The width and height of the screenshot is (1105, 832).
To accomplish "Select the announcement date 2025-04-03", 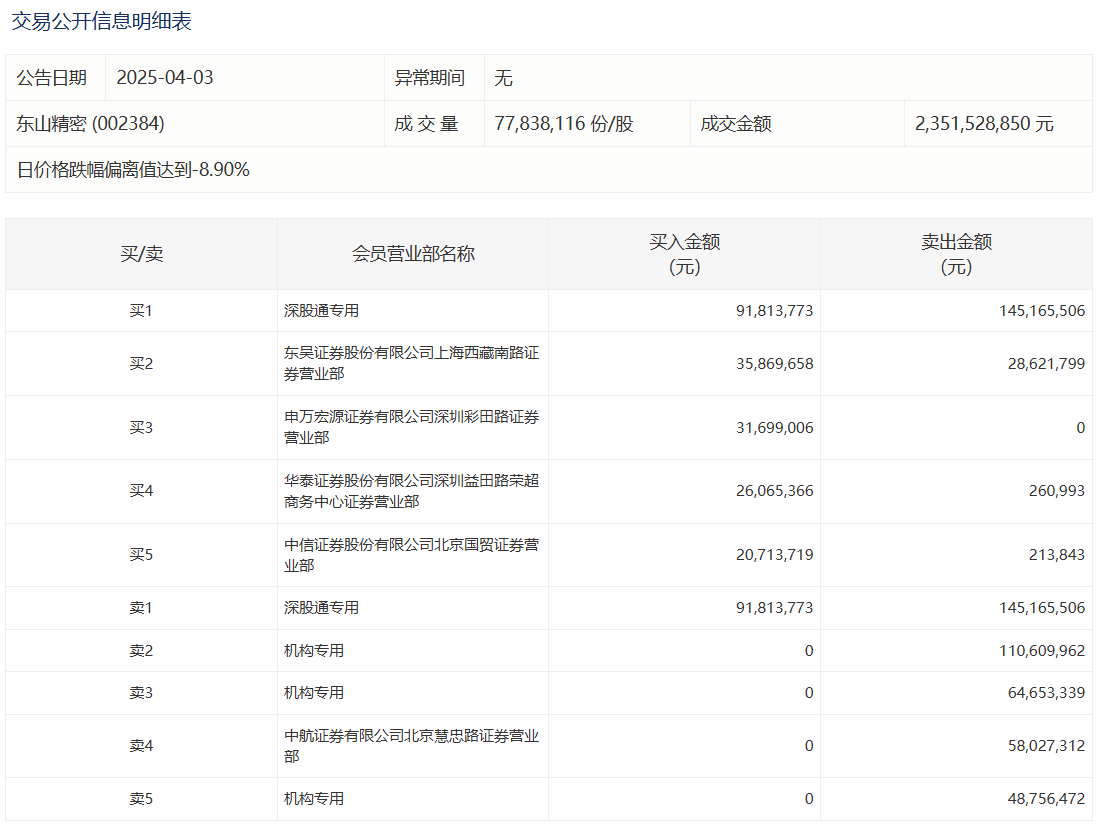I will (165, 78).
